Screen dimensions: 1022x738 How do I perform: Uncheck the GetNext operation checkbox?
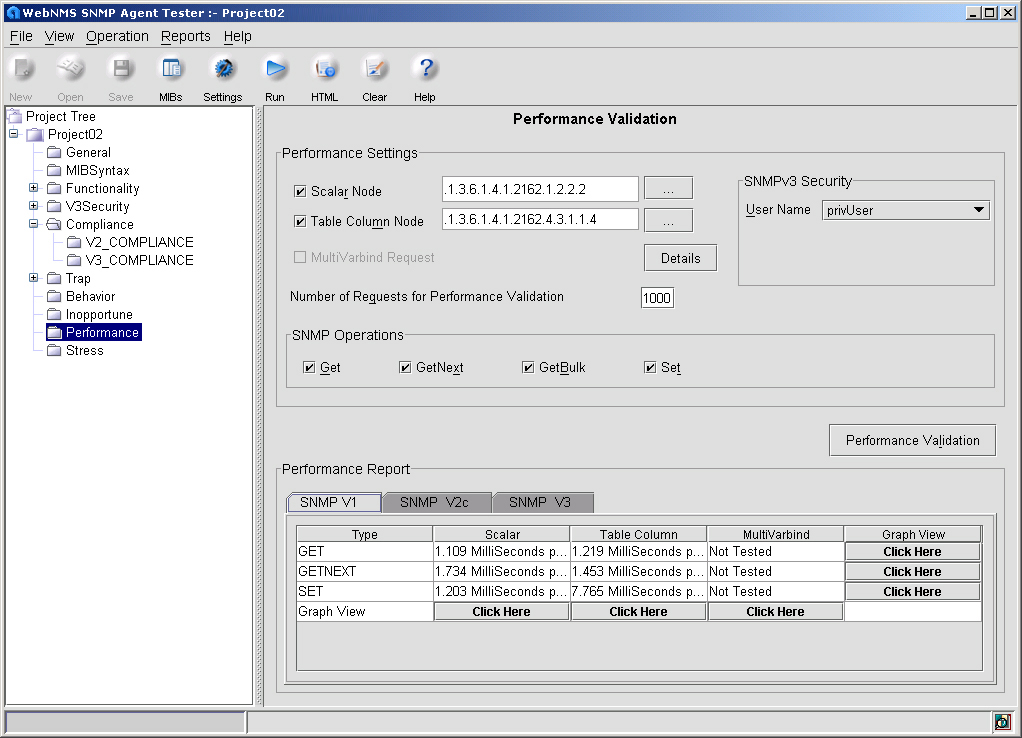point(405,368)
